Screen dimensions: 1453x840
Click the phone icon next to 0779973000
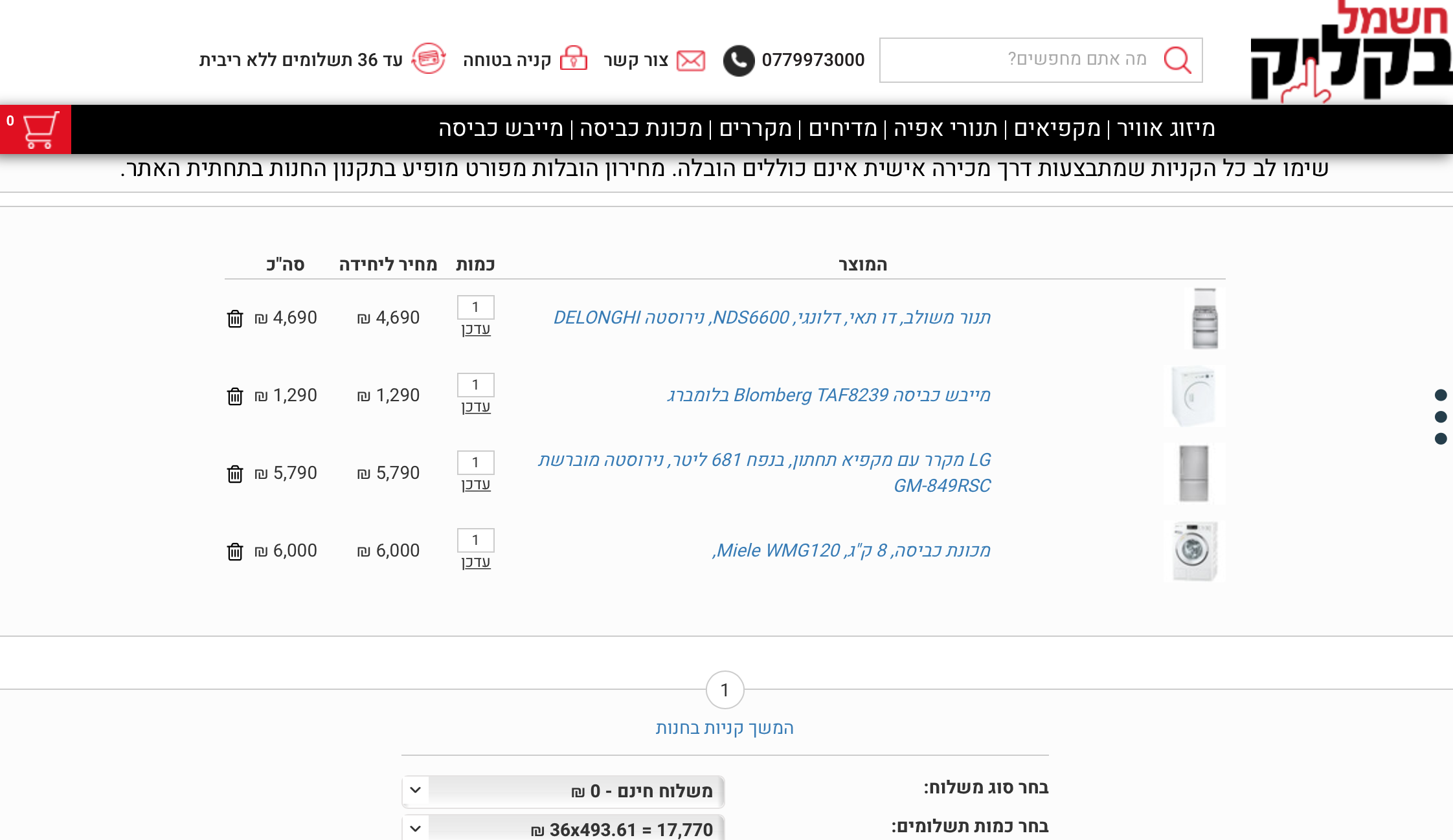[x=738, y=60]
